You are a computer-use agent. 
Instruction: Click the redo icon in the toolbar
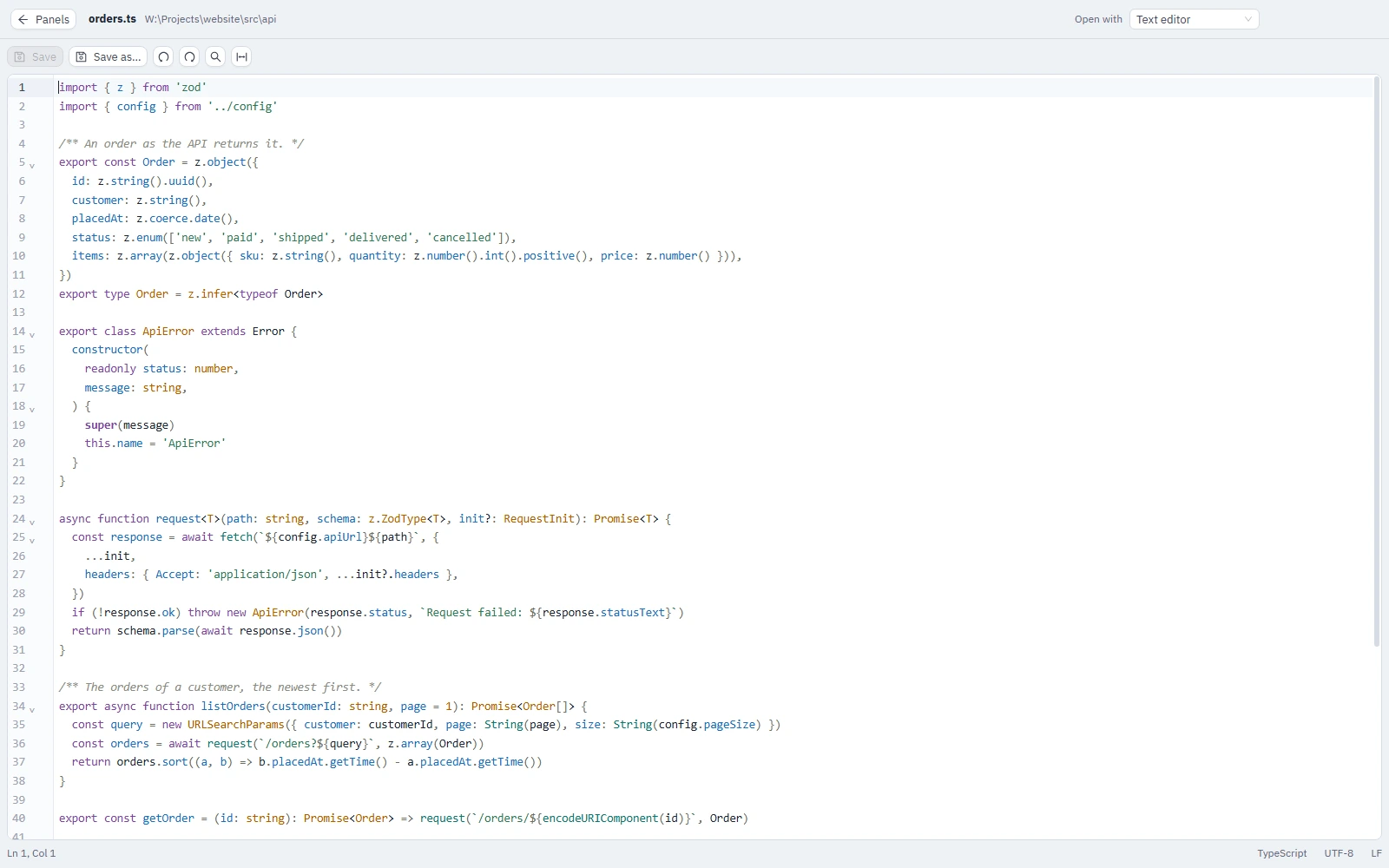(x=189, y=57)
